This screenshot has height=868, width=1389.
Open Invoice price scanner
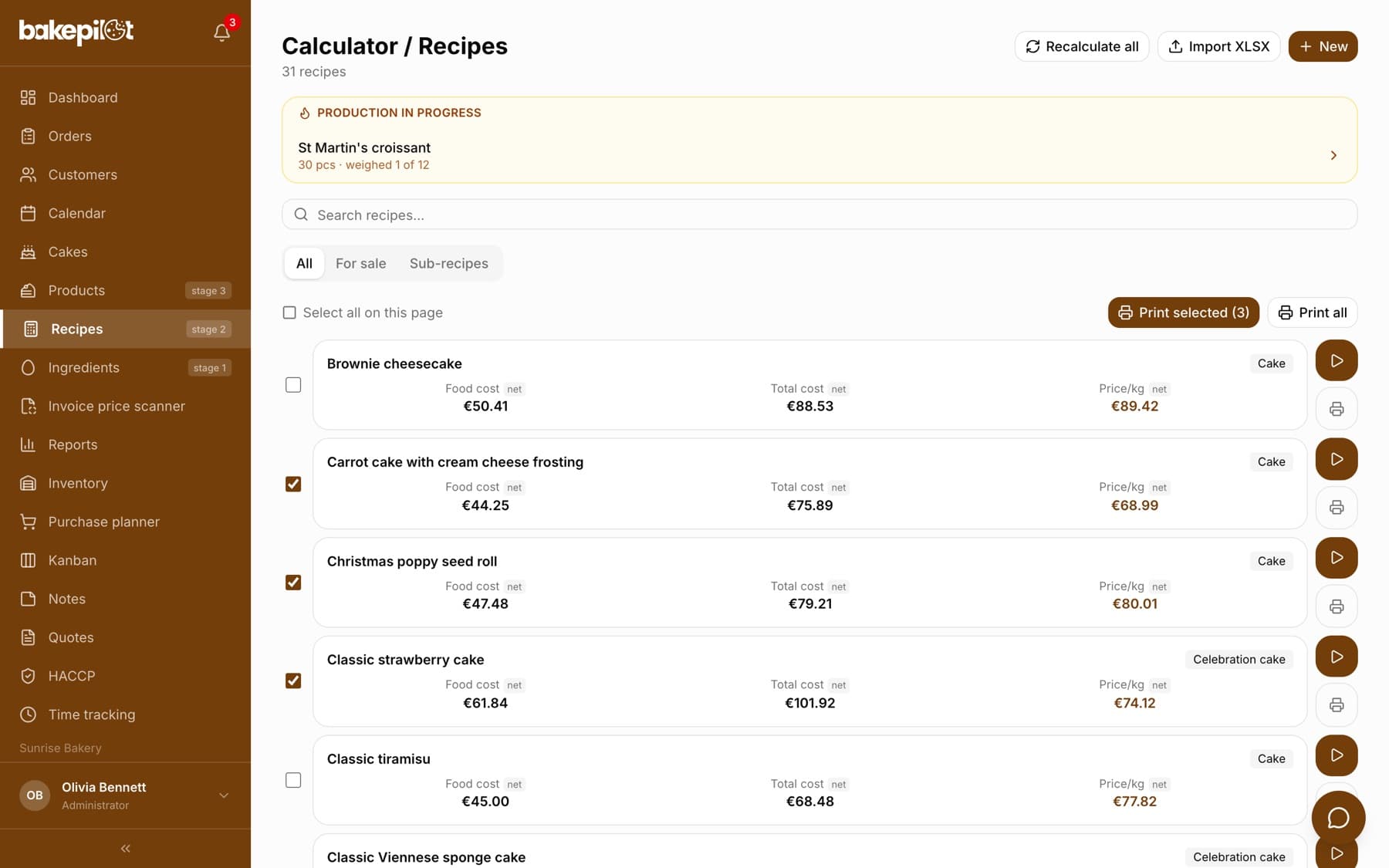point(125,406)
